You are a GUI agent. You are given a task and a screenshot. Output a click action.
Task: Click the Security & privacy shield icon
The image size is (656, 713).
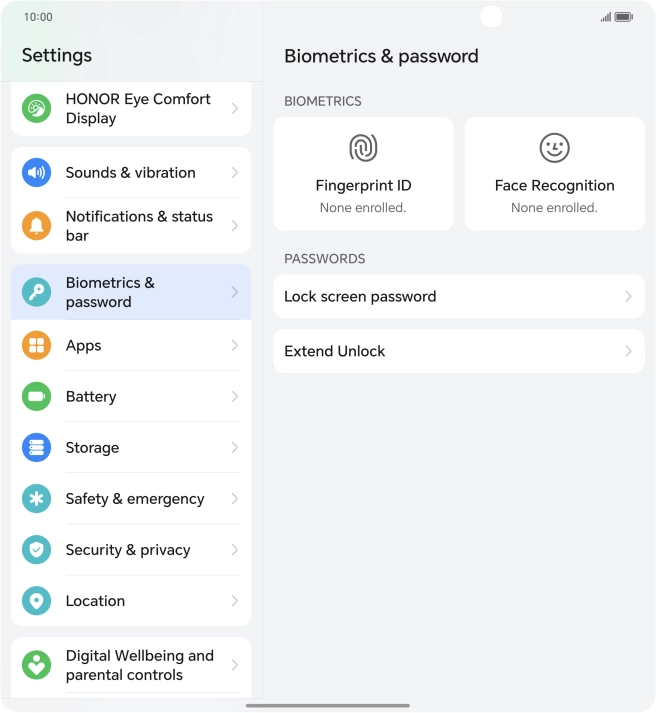coord(37,549)
